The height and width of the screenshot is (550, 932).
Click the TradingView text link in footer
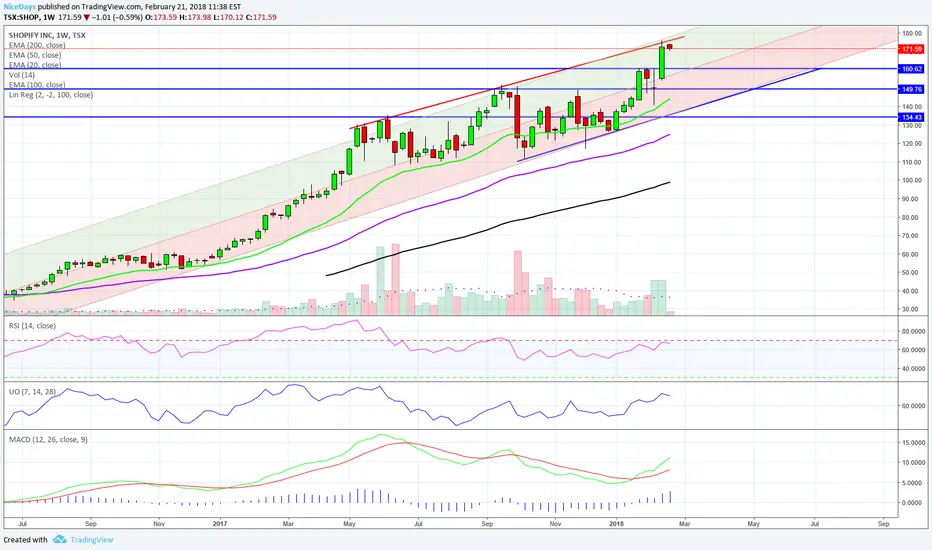(x=92, y=540)
